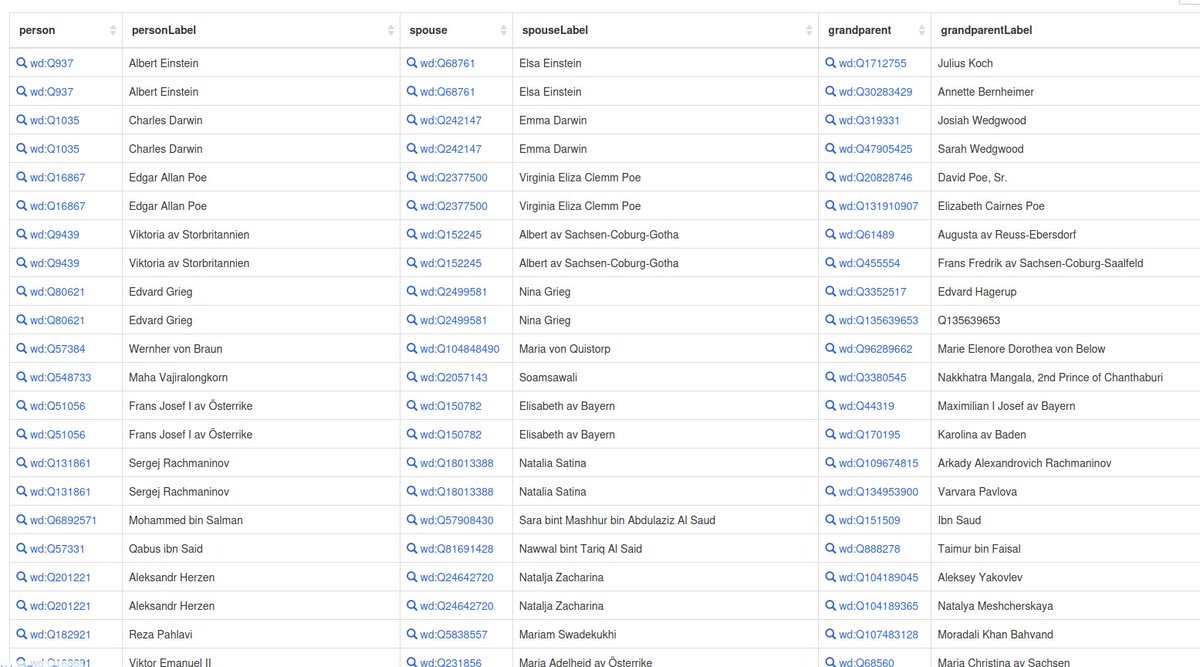
Task: Click the 'Marie Elenore Dorothea von Below' cell
Action: click(x=1065, y=348)
